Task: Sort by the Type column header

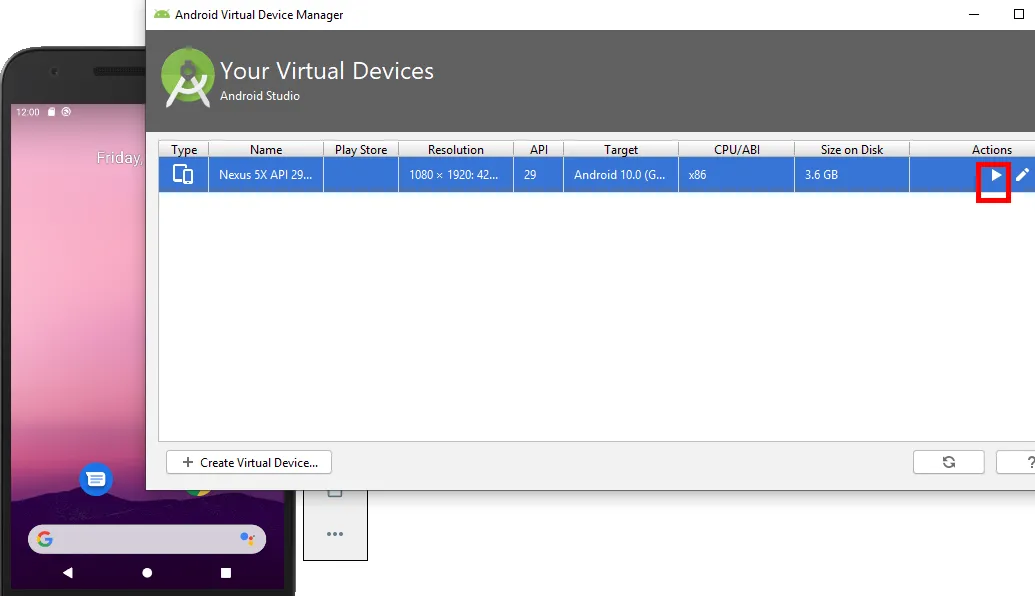Action: 184,149
